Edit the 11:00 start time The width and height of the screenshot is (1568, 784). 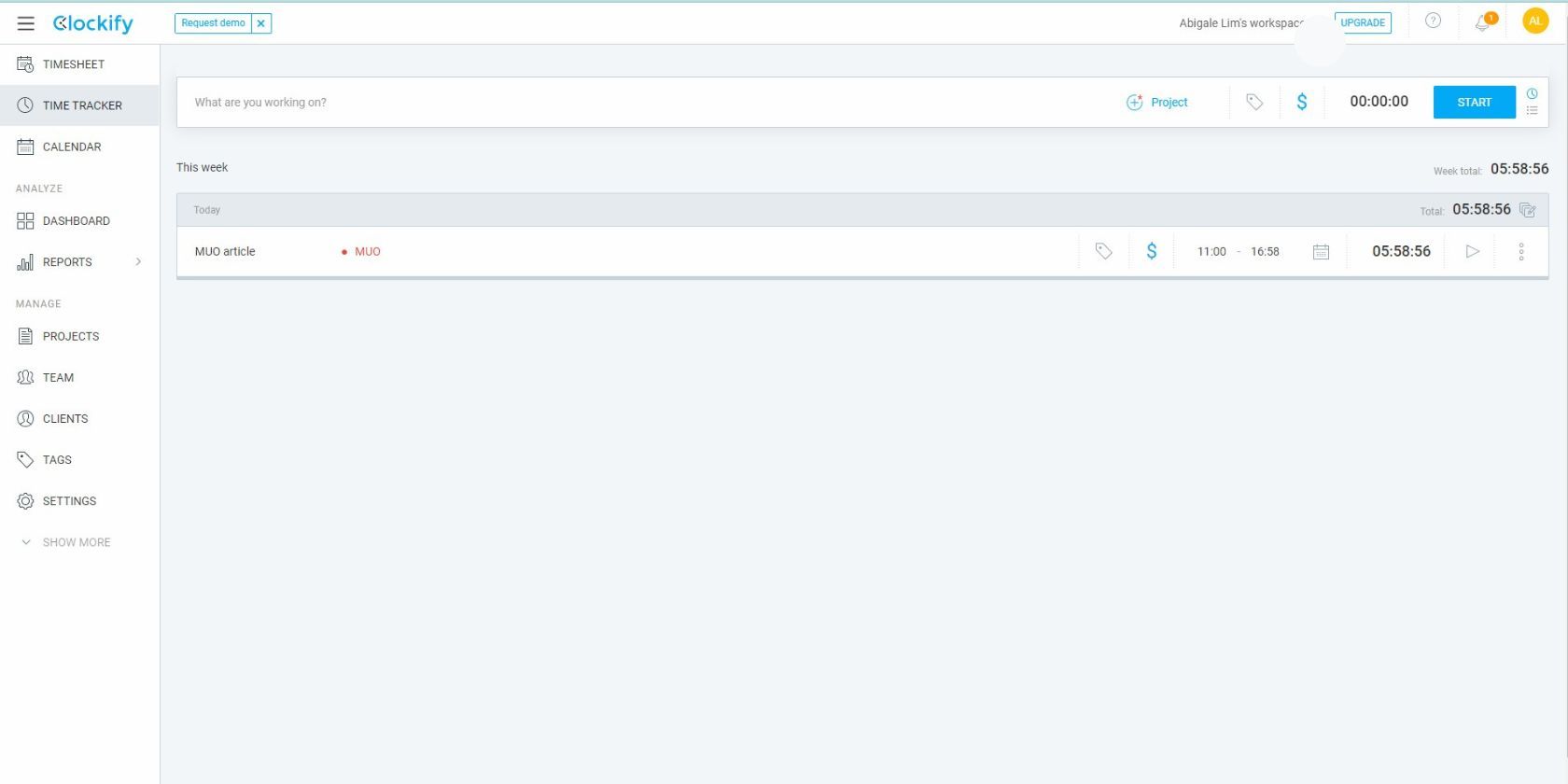pos(1211,252)
